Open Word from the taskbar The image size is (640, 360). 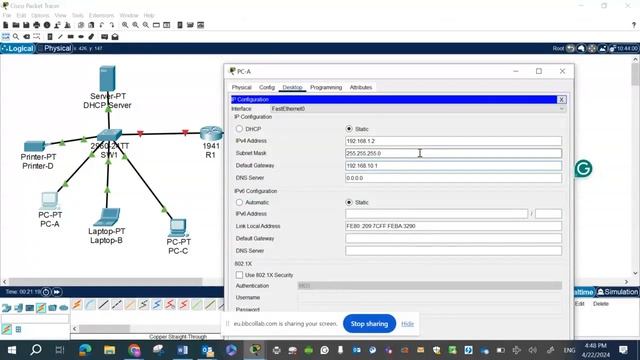(x=182, y=350)
